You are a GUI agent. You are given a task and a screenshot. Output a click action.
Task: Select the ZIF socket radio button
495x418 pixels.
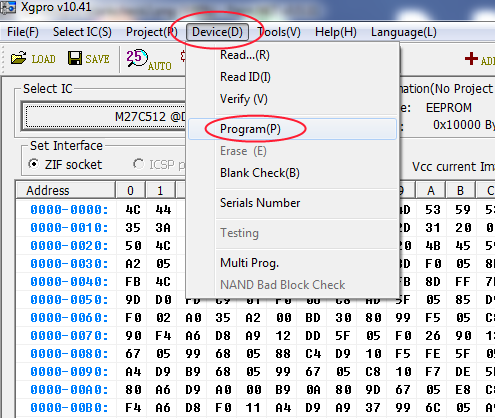tap(34, 164)
